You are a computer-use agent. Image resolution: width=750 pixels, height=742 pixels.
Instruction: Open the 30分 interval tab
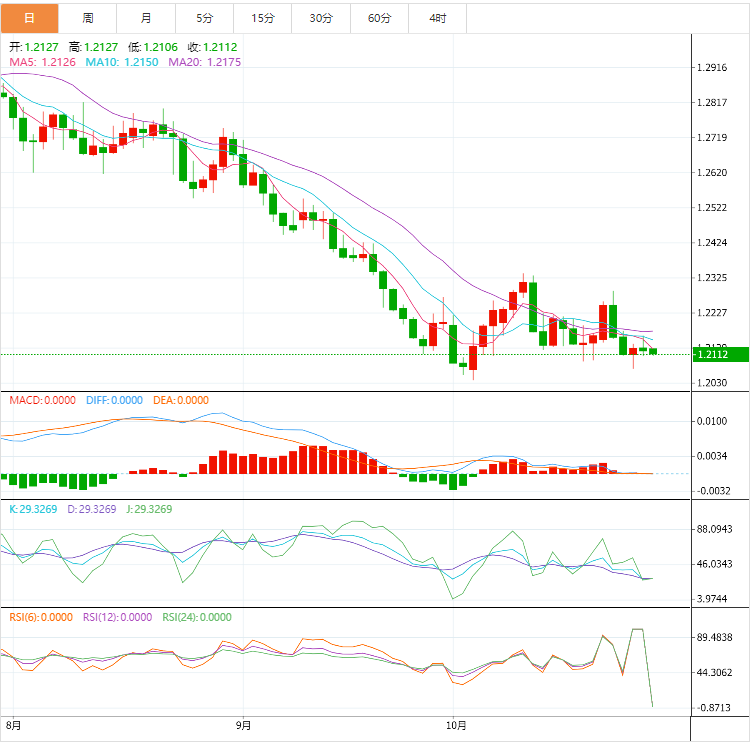[322, 18]
